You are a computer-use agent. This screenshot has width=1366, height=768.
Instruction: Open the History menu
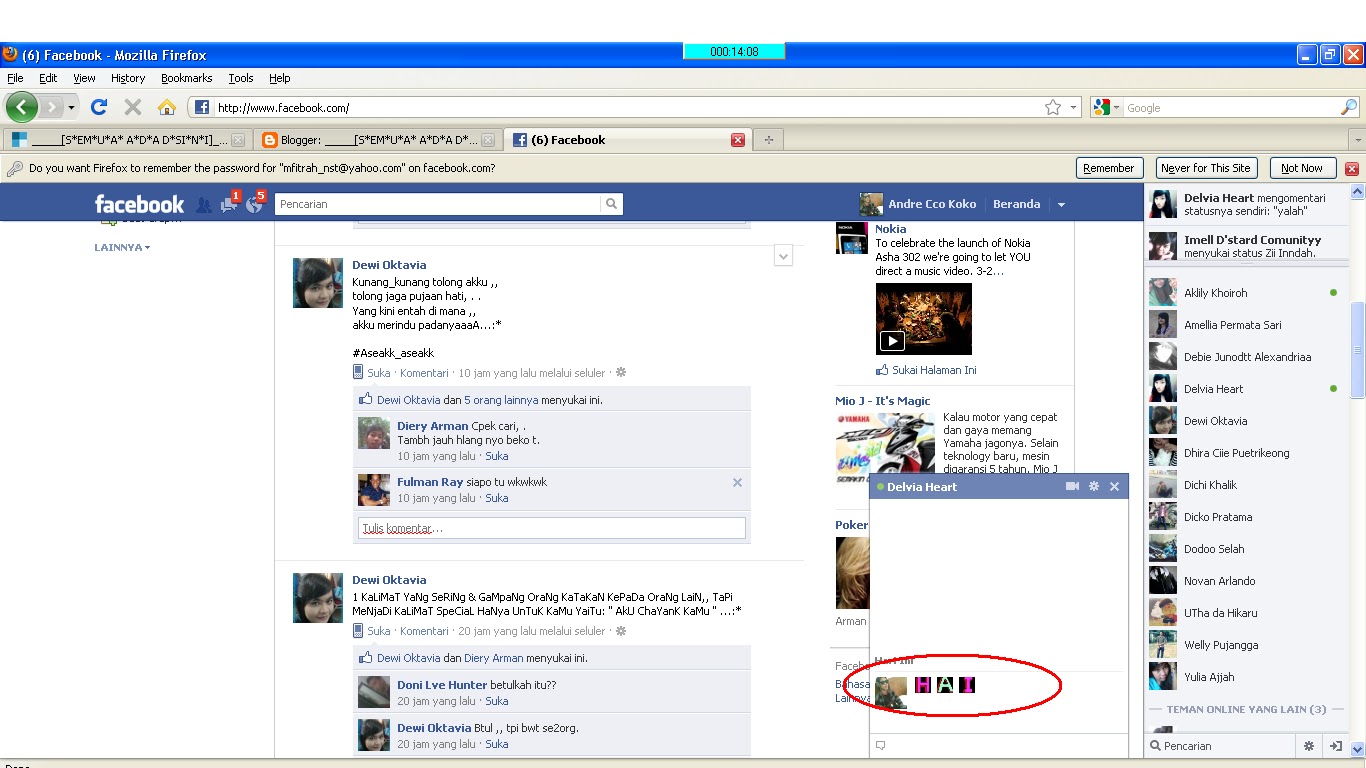(x=128, y=78)
